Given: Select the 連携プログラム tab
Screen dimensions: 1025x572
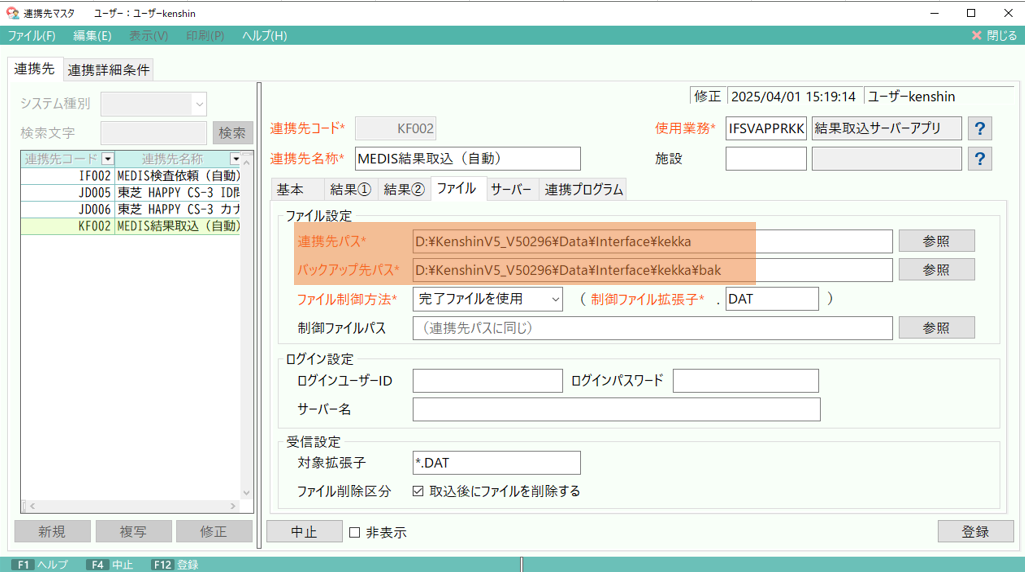Looking at the screenshot, I should point(584,189).
